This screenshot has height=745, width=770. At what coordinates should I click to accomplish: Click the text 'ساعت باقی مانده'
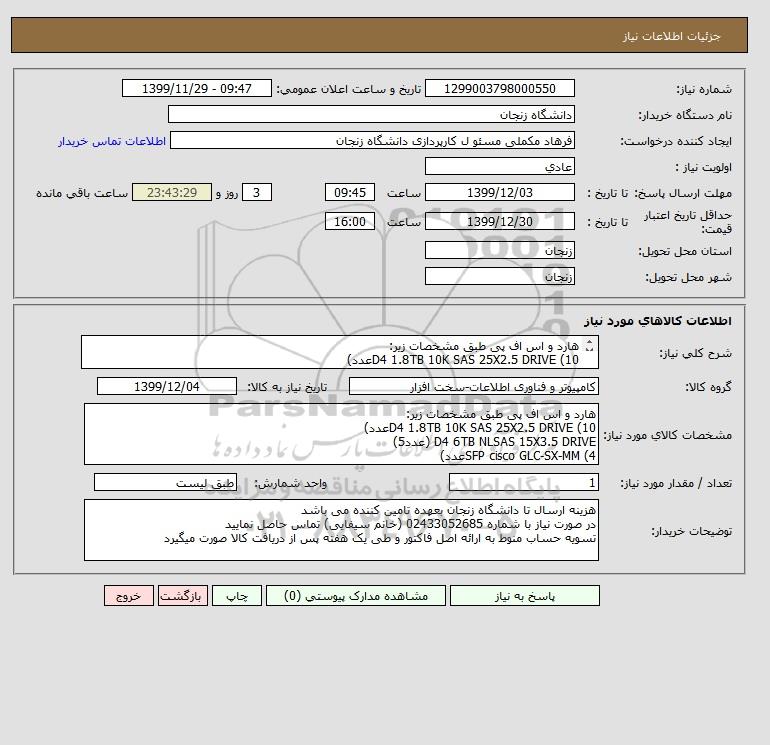(x=82, y=193)
